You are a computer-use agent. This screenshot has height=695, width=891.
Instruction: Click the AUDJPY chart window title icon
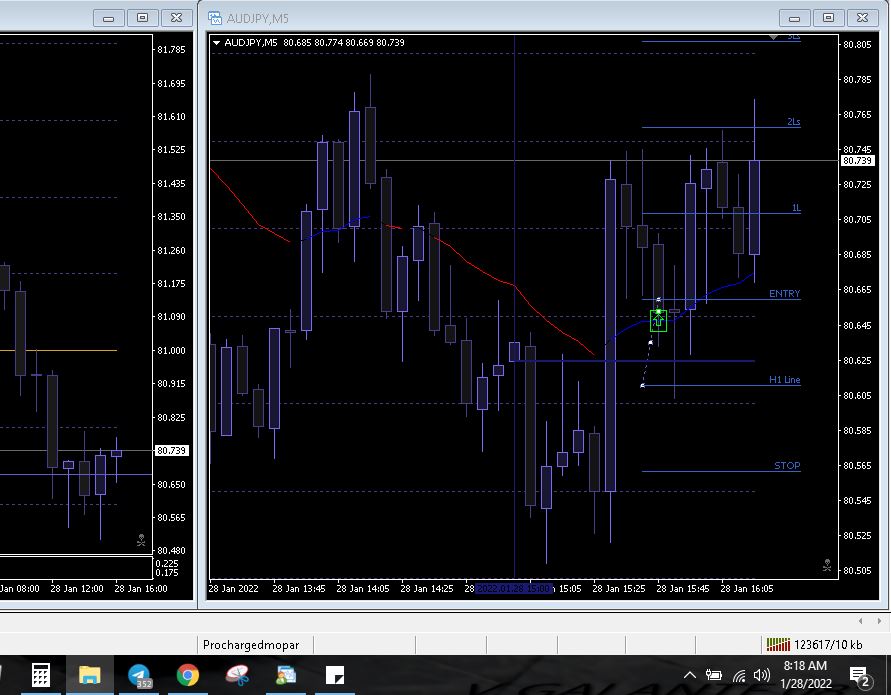214,17
